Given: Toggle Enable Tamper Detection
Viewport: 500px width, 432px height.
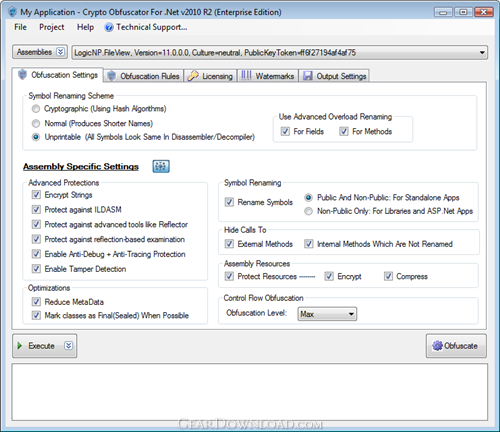Looking at the screenshot, I should (x=36, y=269).
